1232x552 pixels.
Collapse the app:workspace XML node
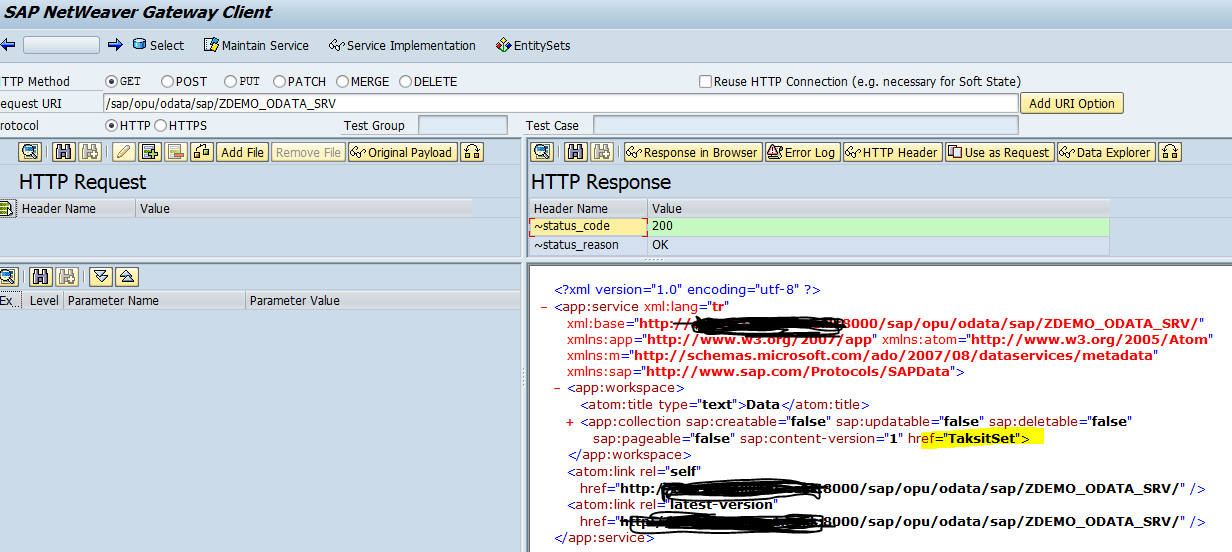557,388
